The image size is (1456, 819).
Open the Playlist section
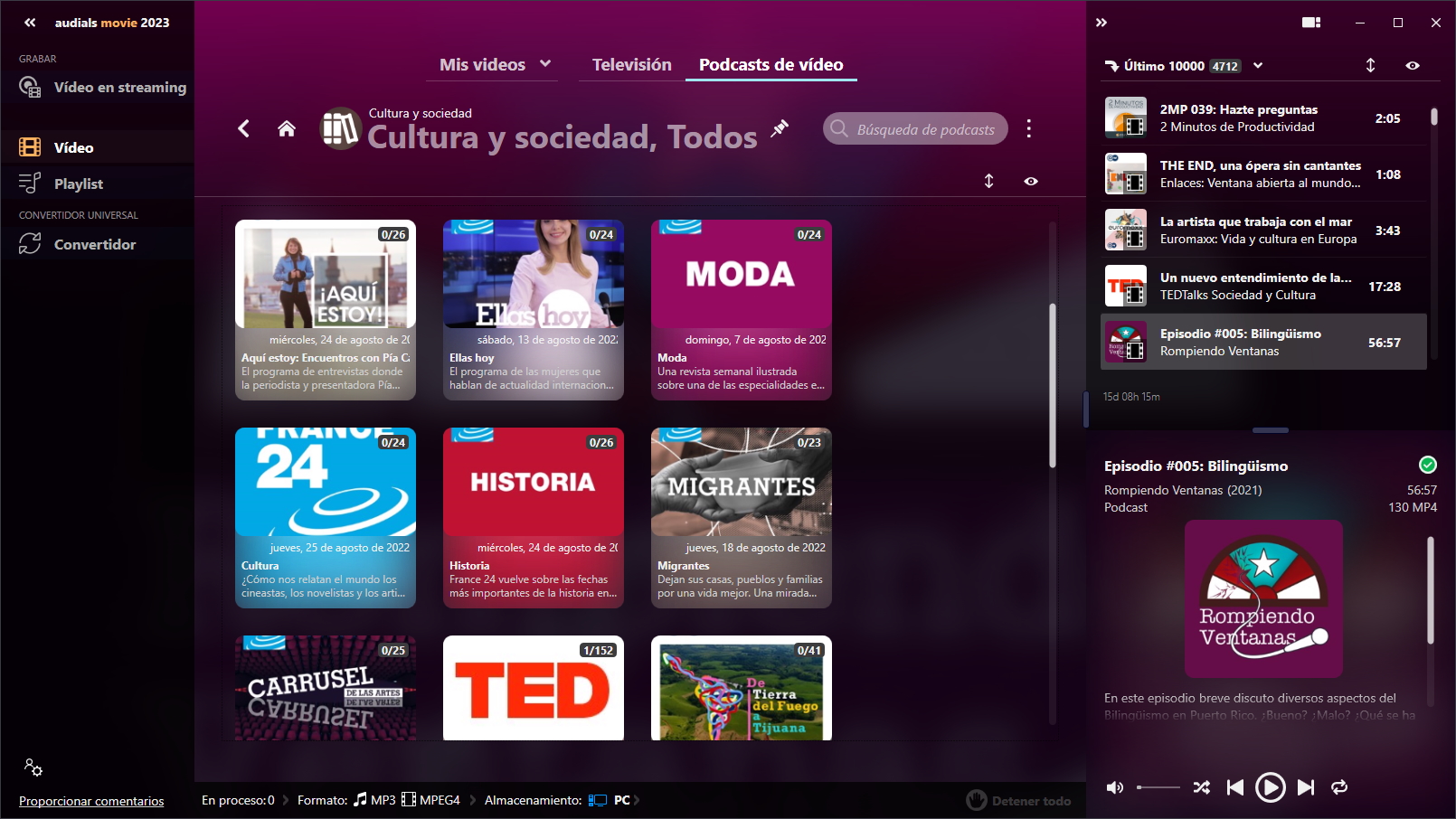[97, 184]
